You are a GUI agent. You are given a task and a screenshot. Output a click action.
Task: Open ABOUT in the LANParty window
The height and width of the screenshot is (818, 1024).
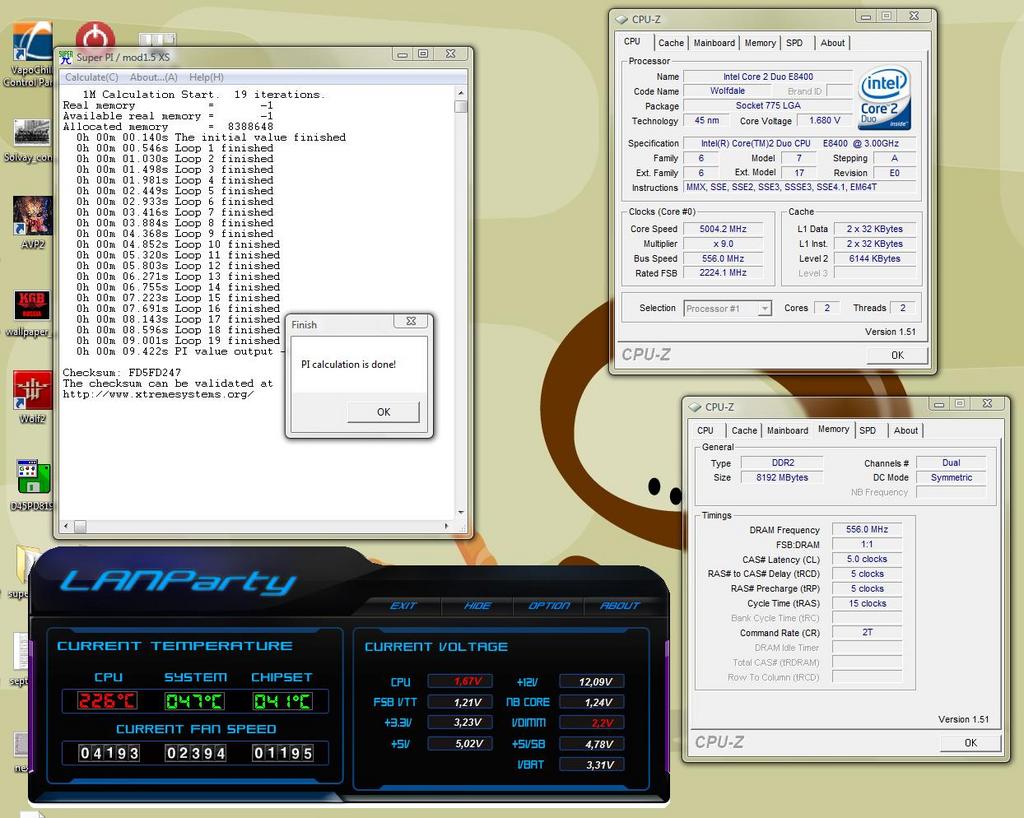(x=620, y=606)
